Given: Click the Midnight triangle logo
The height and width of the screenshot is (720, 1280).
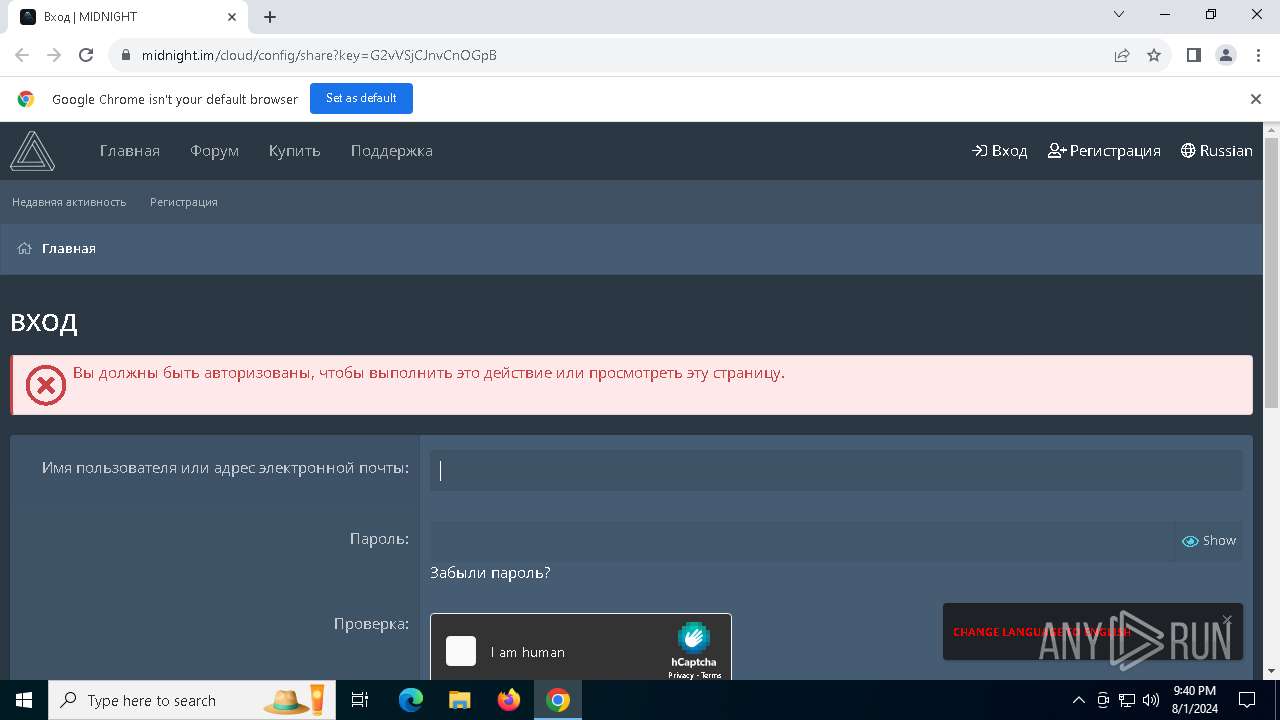Looking at the screenshot, I should click(x=32, y=151).
